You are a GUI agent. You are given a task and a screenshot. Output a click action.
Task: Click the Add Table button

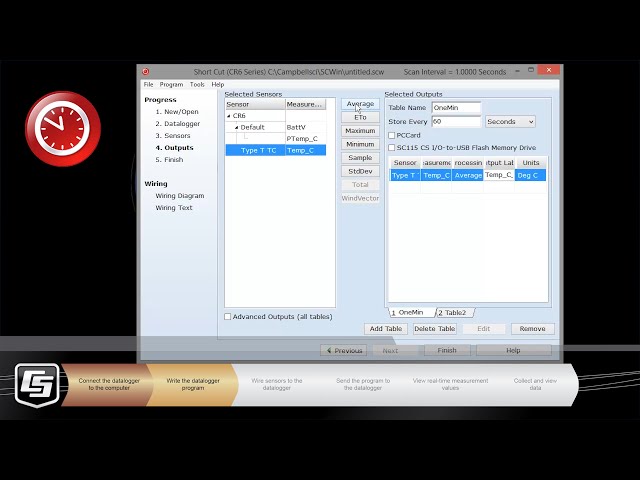(386, 329)
